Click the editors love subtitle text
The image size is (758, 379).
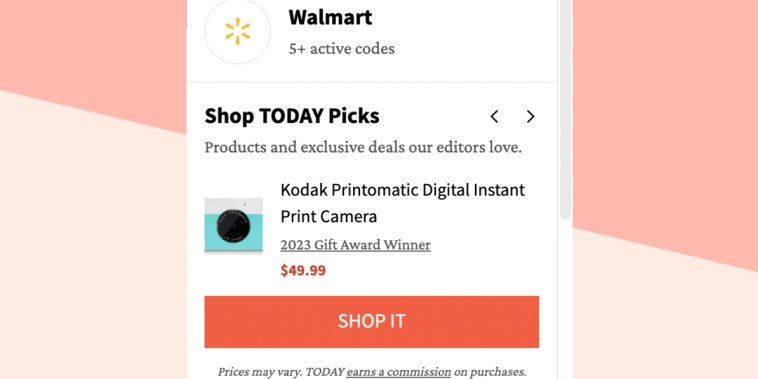point(363,147)
